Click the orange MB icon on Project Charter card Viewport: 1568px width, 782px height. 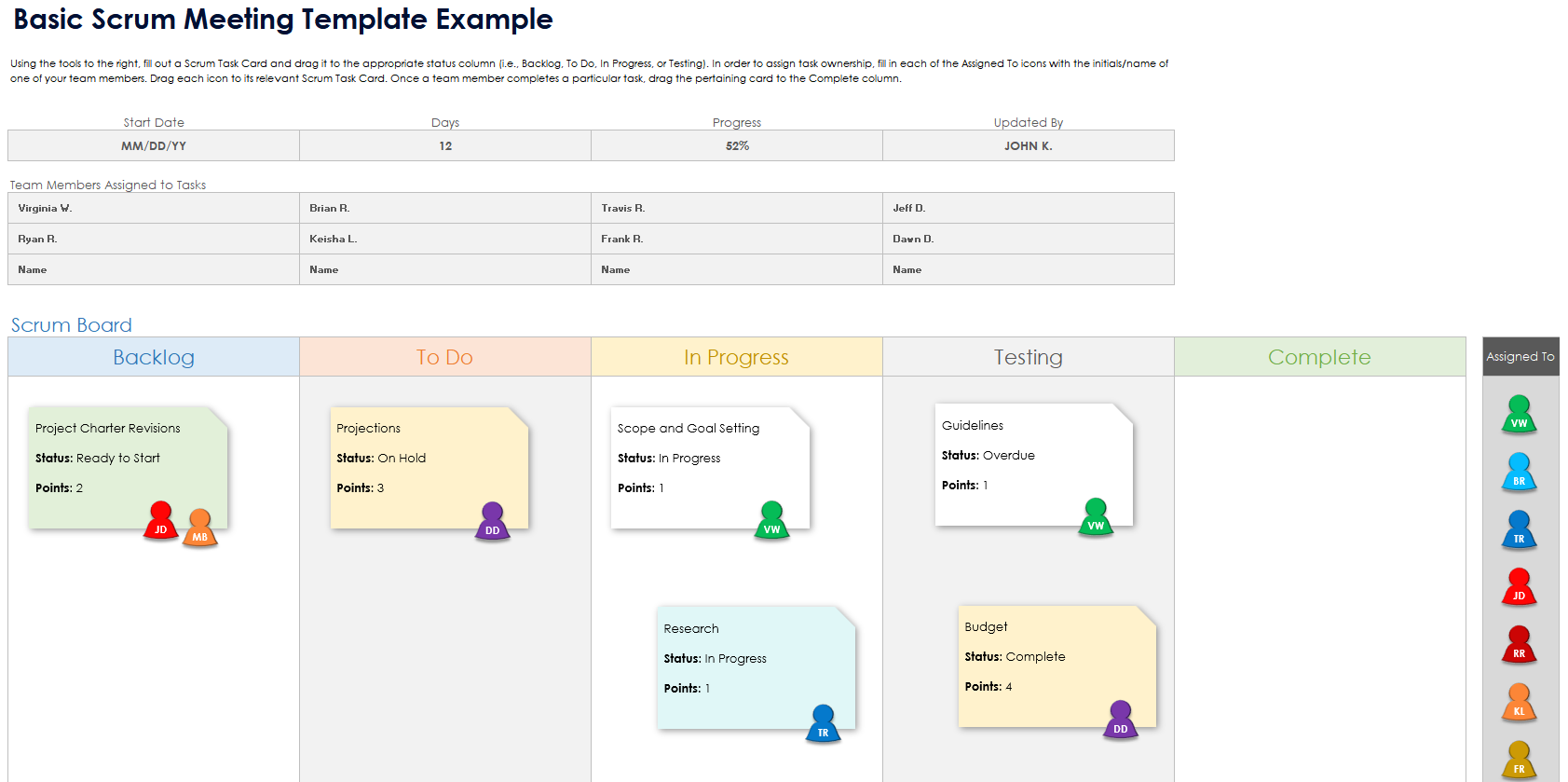pyautogui.click(x=199, y=528)
